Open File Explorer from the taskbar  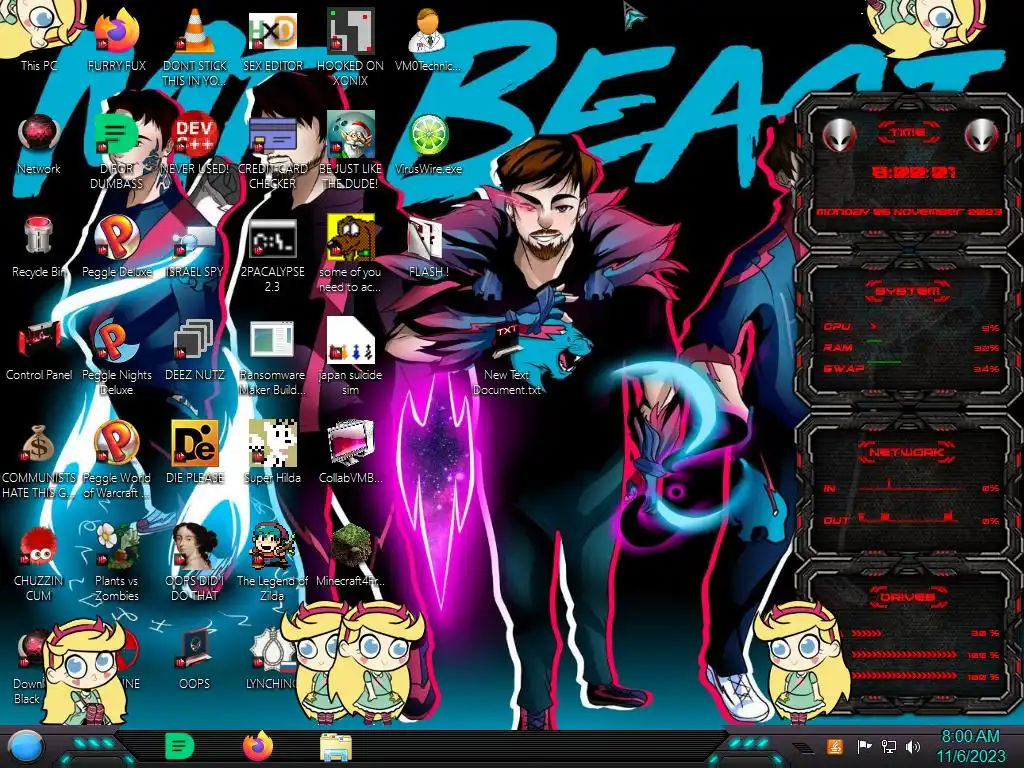336,747
